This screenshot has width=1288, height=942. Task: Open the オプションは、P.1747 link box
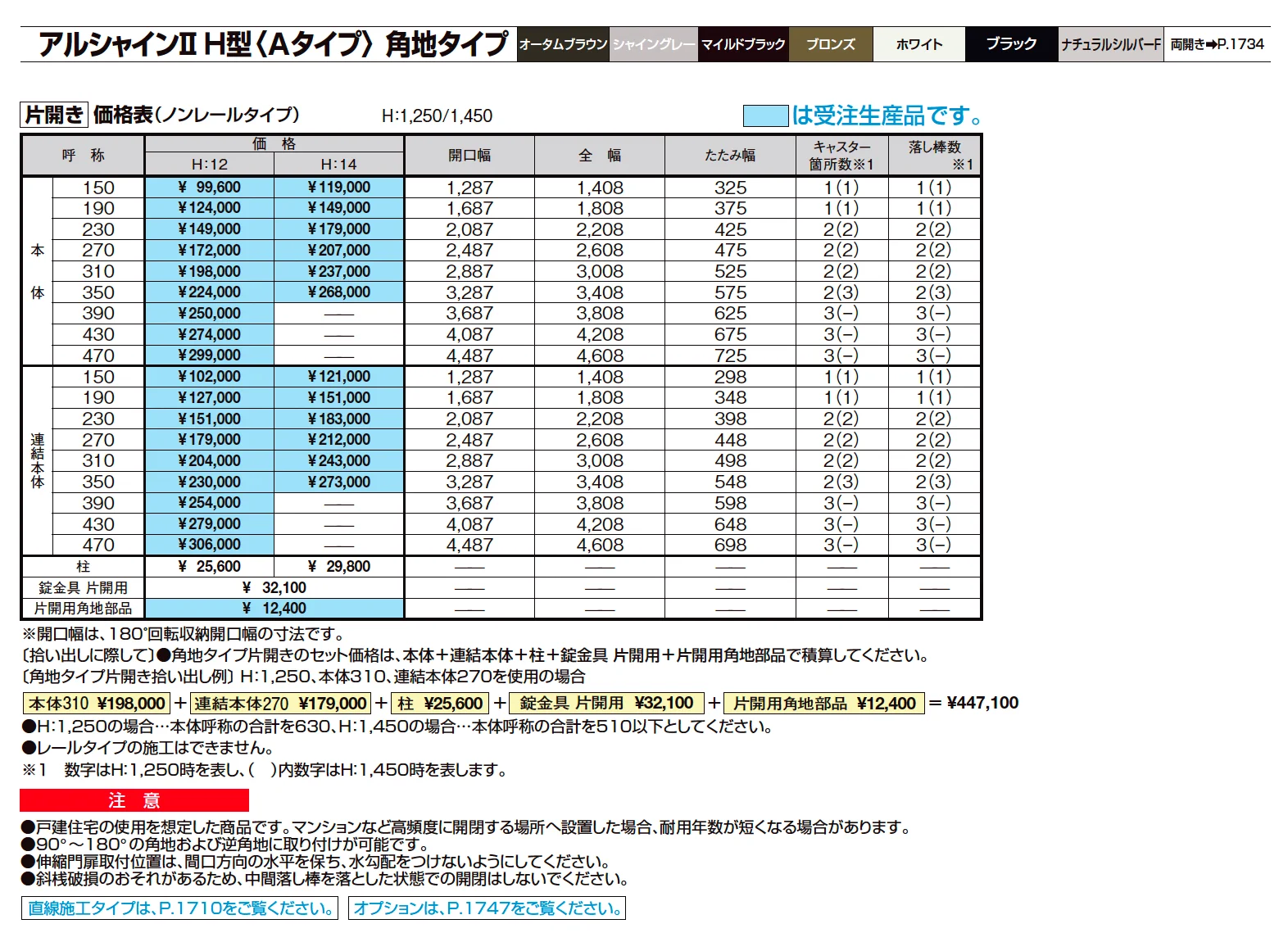click(x=487, y=908)
